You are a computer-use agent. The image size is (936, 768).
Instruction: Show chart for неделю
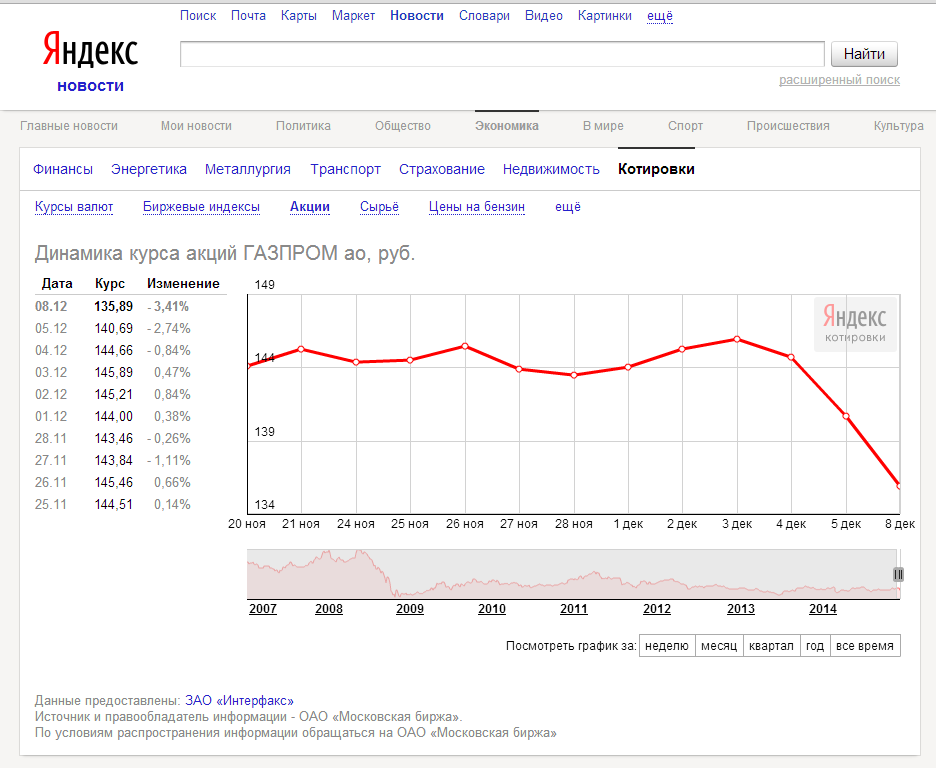pyautogui.click(x=667, y=646)
